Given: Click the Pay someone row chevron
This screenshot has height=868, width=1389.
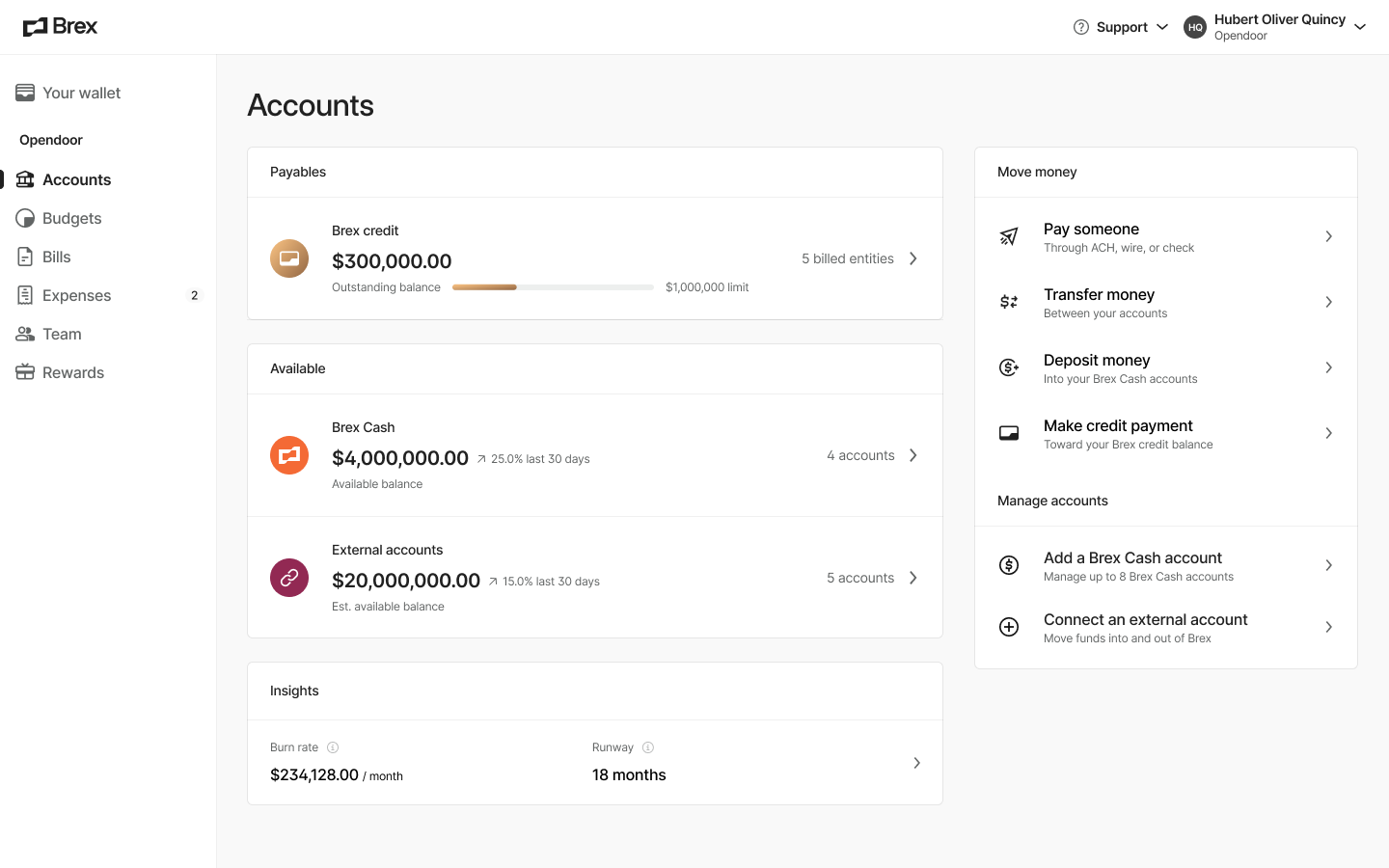Looking at the screenshot, I should (1328, 236).
